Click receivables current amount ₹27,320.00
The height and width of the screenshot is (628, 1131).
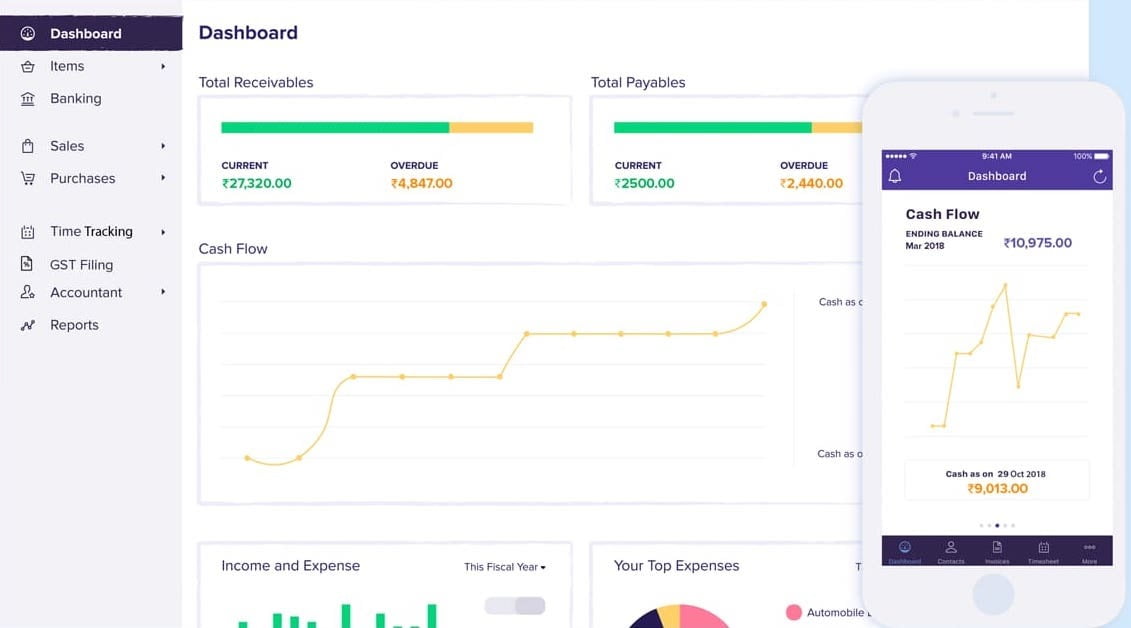257,183
